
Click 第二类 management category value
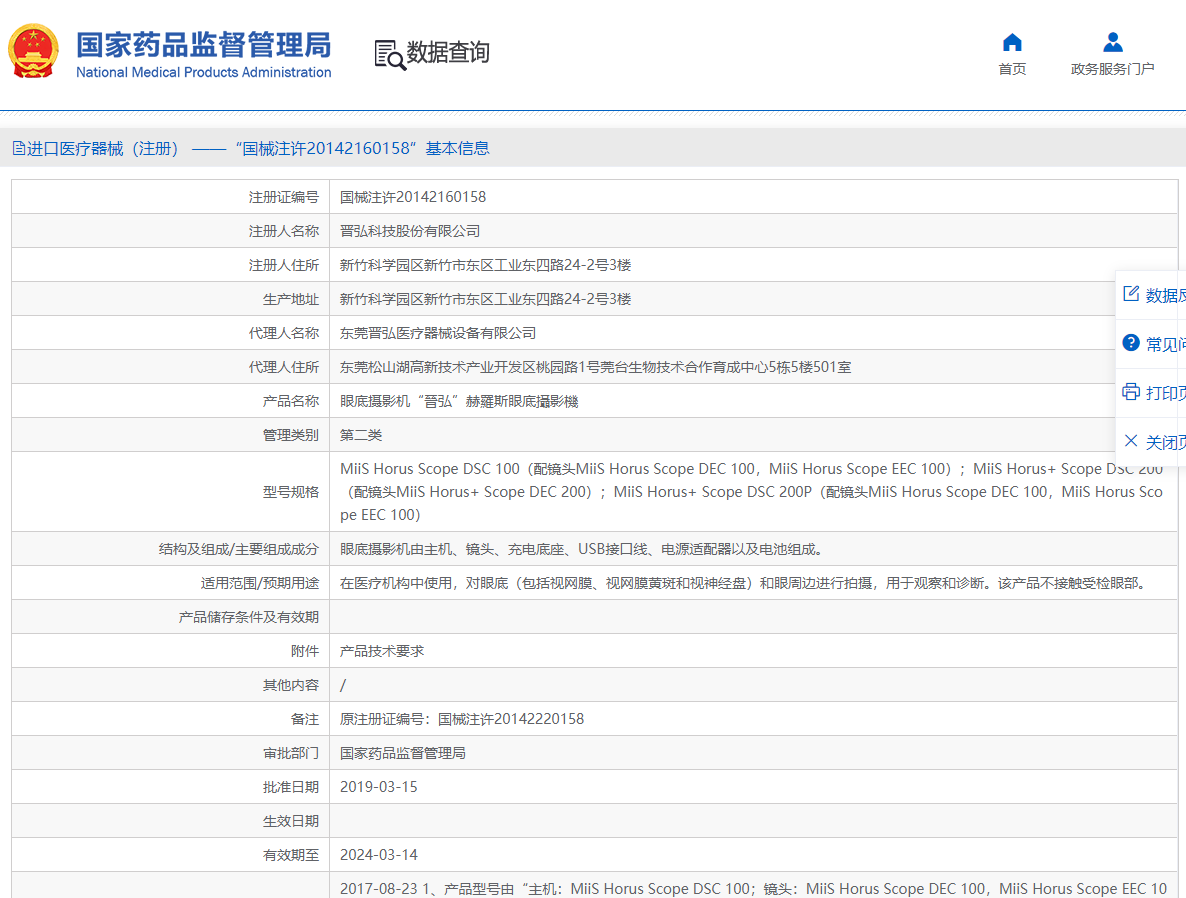(361, 435)
